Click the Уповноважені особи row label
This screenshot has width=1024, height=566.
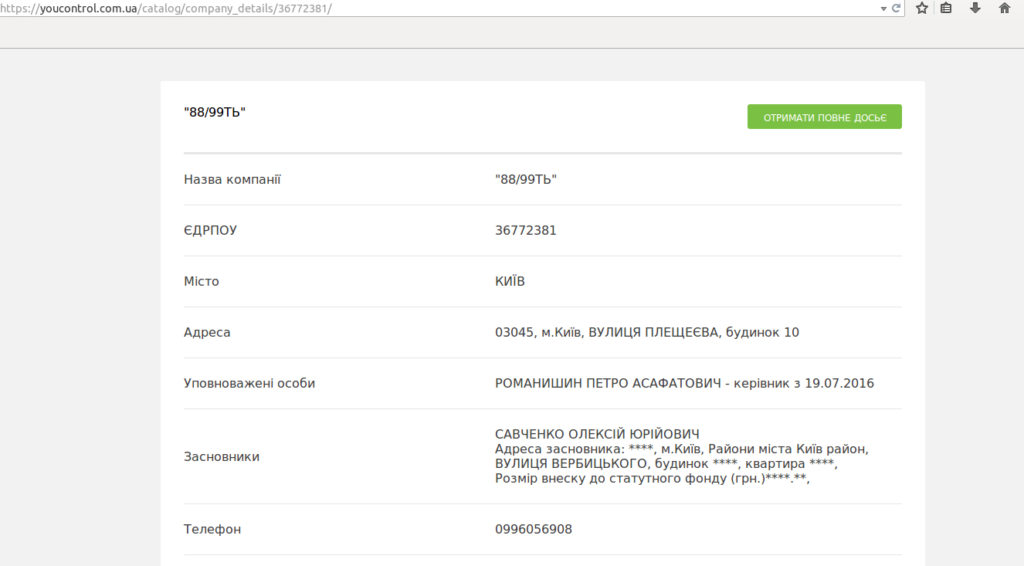point(249,383)
